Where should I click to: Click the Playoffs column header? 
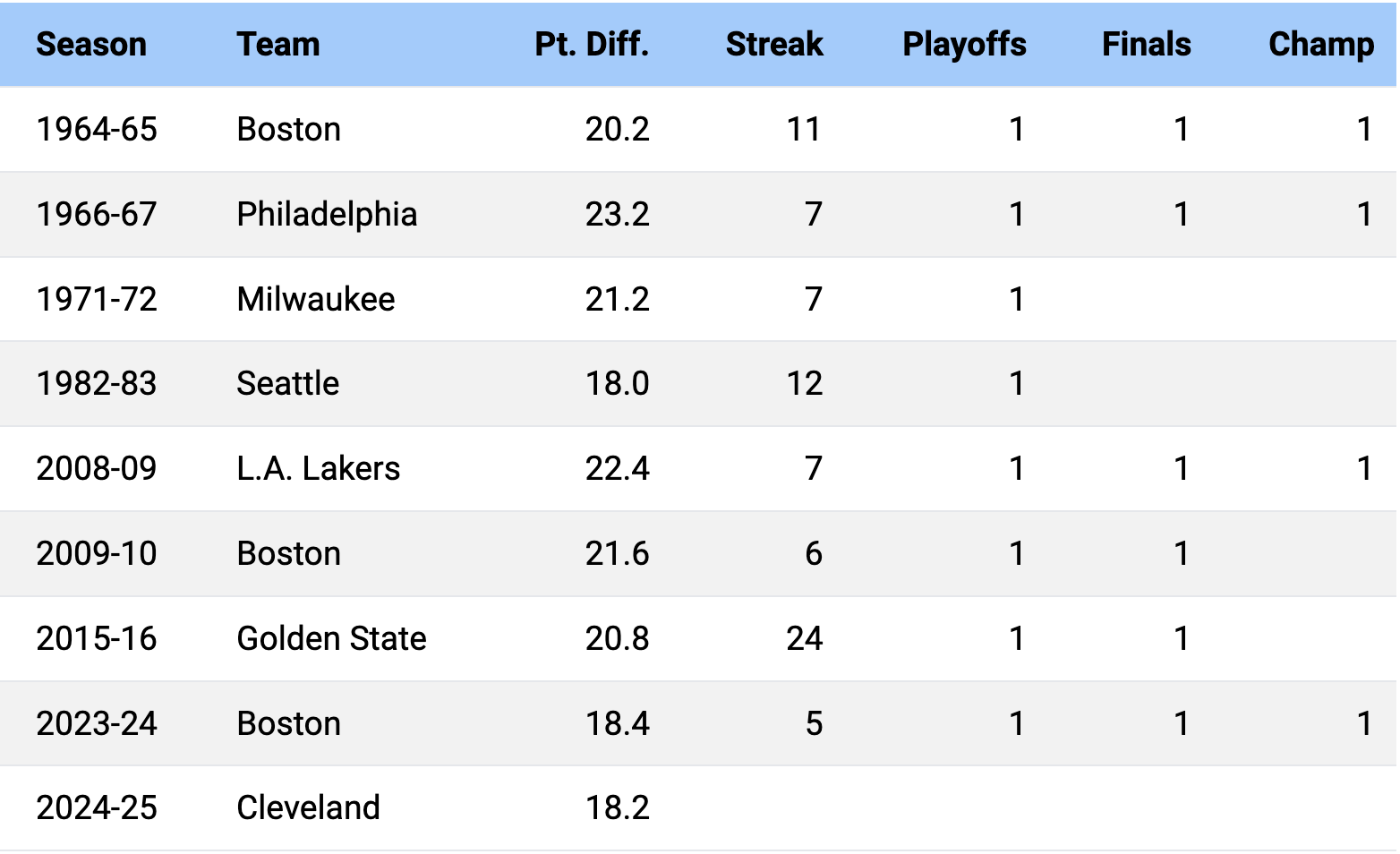coord(964,44)
